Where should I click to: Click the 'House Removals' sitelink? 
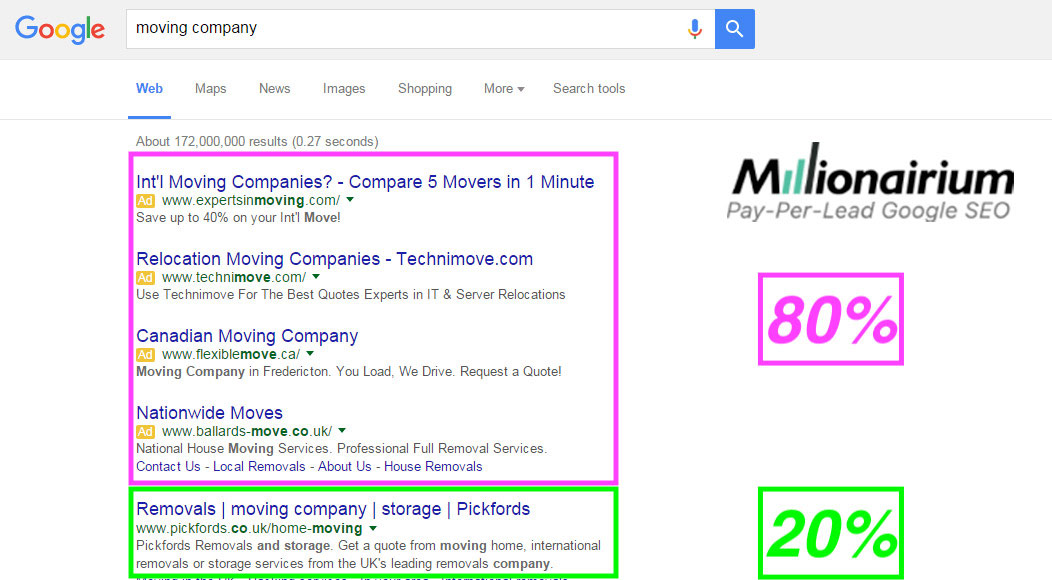point(433,467)
